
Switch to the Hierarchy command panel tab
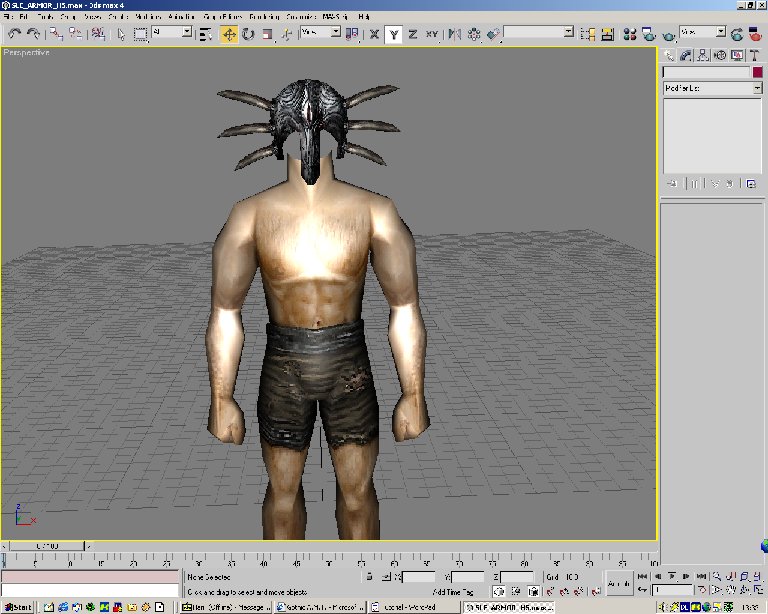tap(703, 55)
